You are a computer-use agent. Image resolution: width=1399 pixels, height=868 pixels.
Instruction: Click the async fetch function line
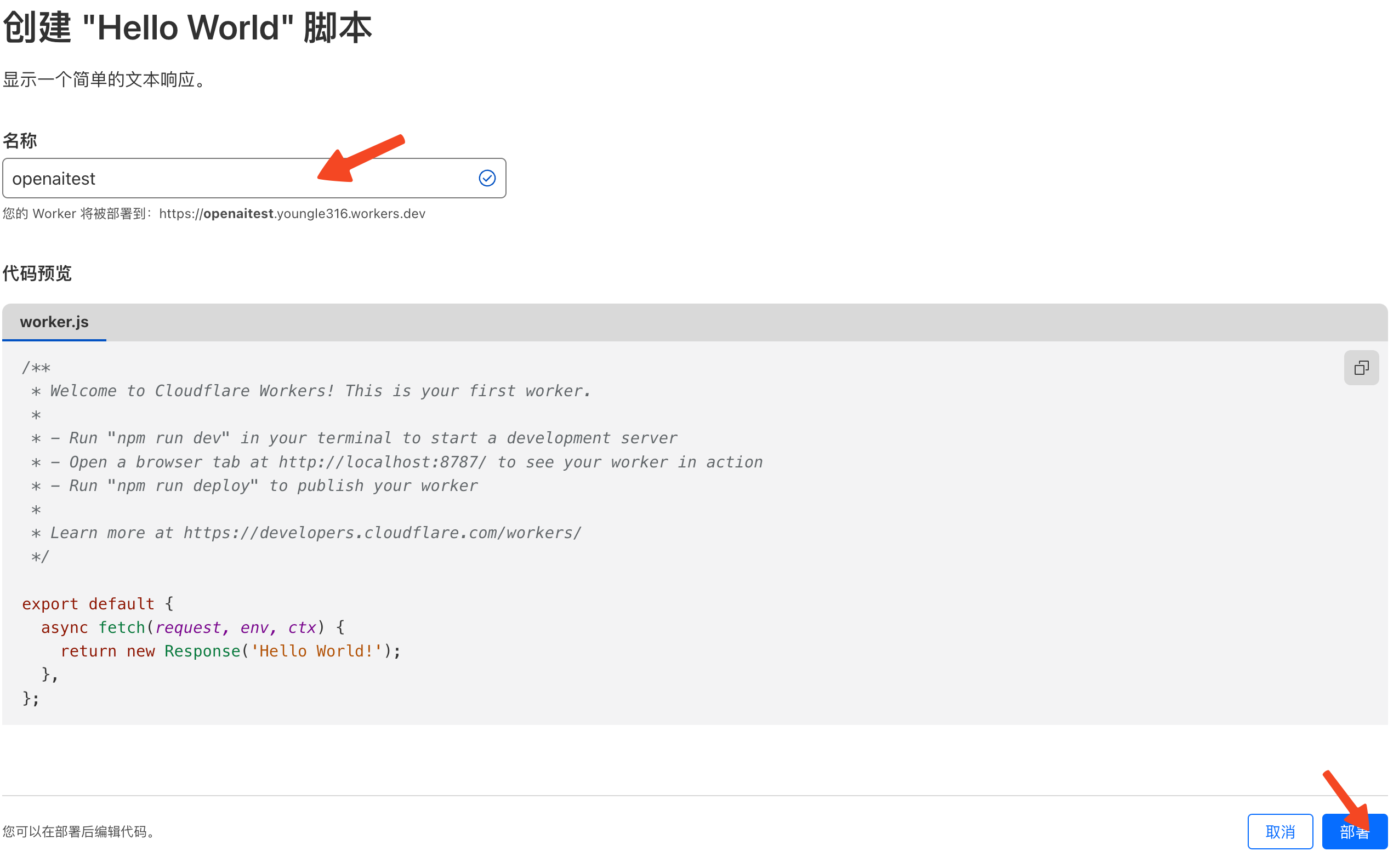click(x=192, y=627)
